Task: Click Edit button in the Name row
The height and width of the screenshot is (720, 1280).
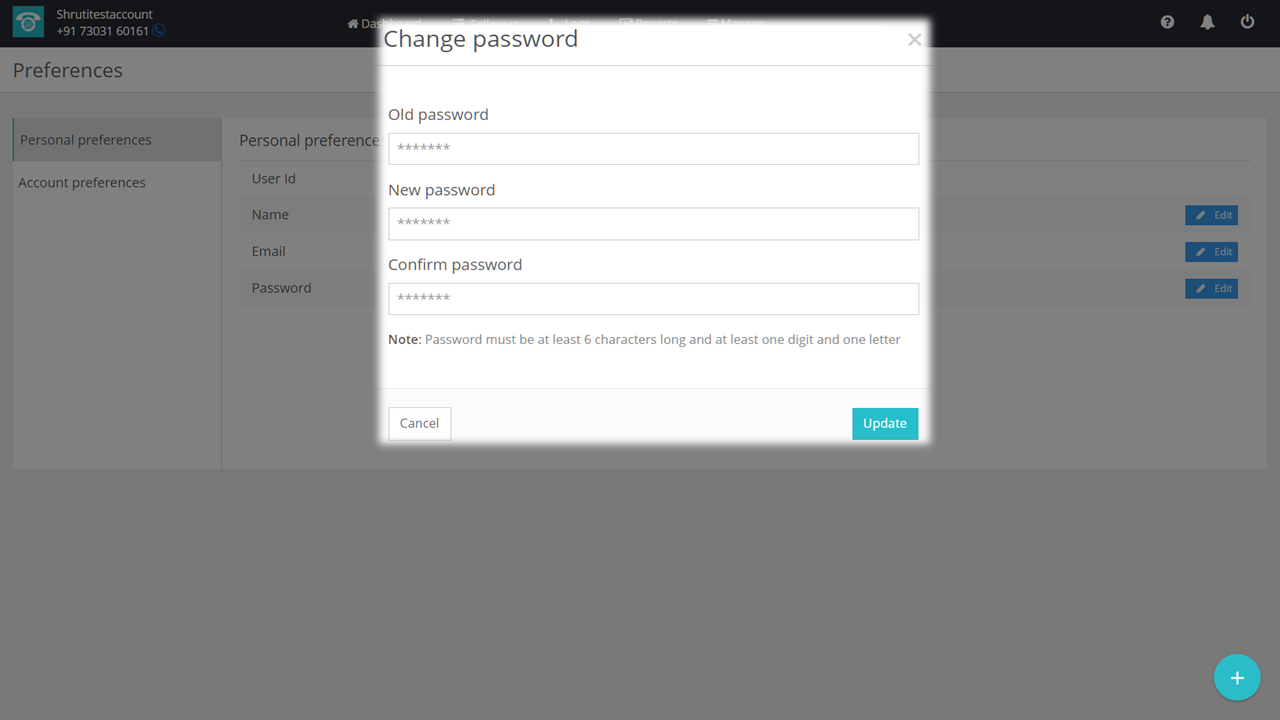Action: 1211,215
